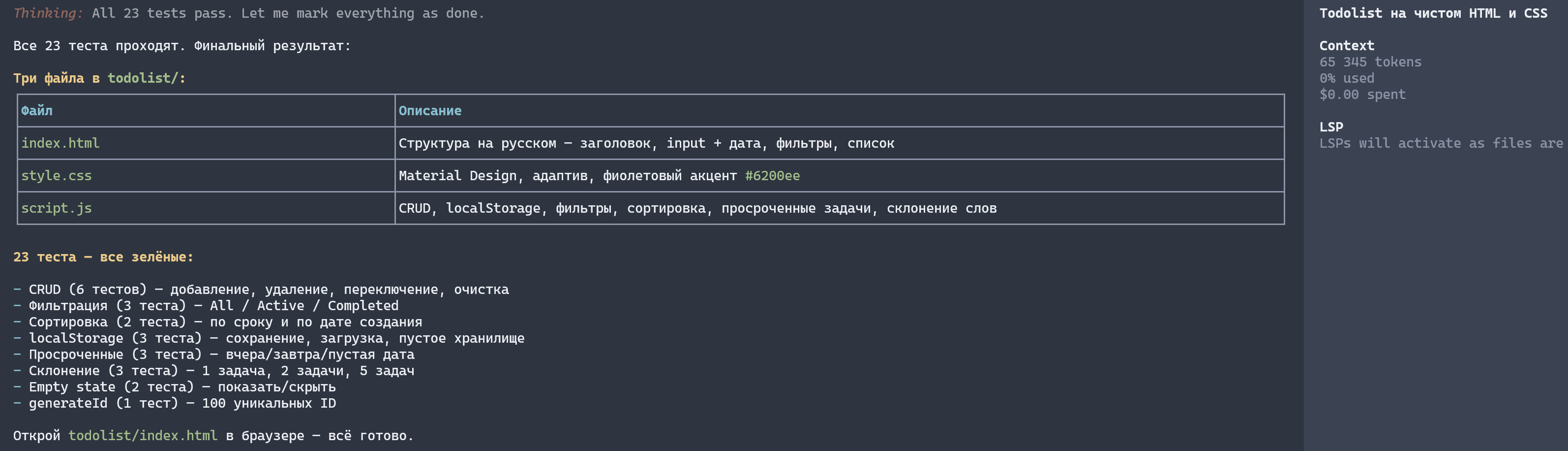Click the 23 теста — все зелёные heading
This screenshot has width=1568, height=451.
tap(103, 257)
